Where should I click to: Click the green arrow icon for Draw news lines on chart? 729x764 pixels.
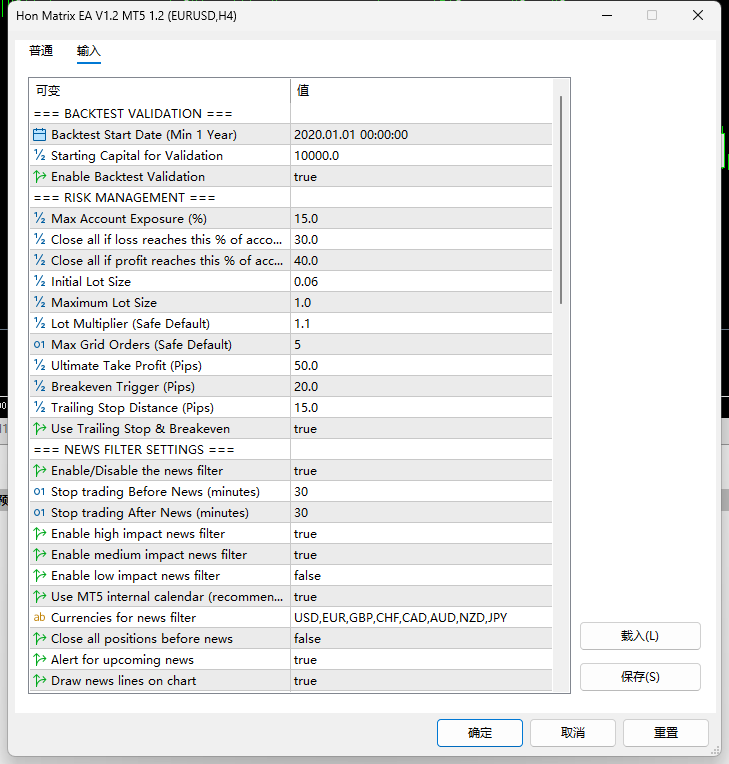tap(39, 680)
